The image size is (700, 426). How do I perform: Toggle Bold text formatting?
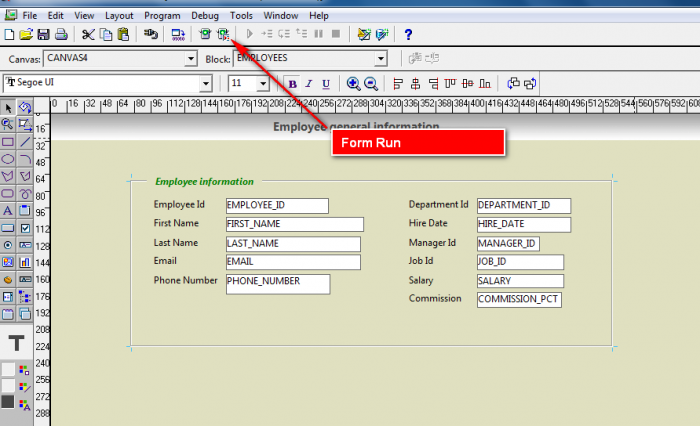tap(293, 84)
